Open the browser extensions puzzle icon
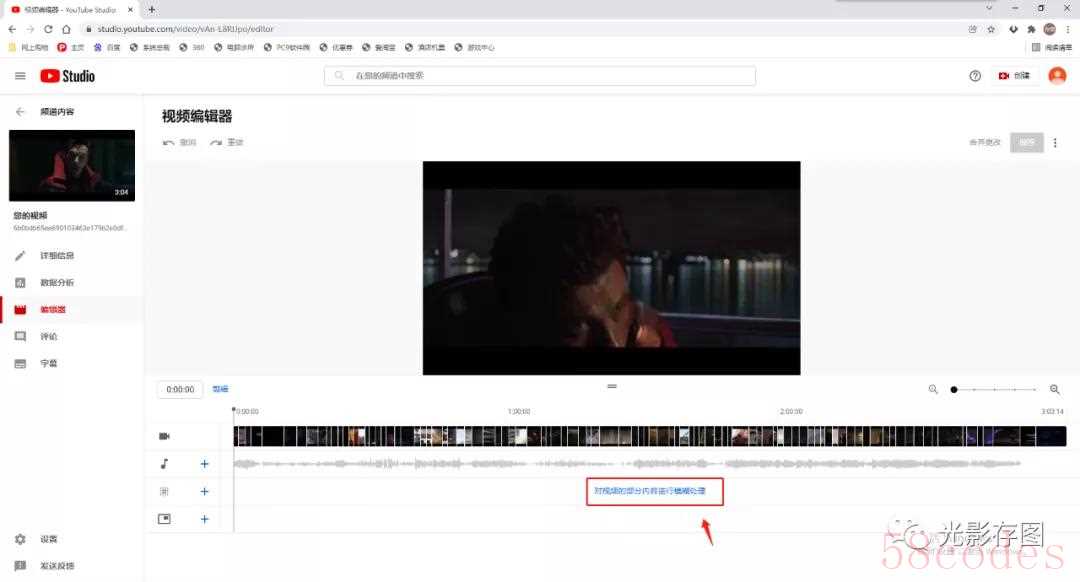The width and height of the screenshot is (1080, 582). coord(1031,29)
